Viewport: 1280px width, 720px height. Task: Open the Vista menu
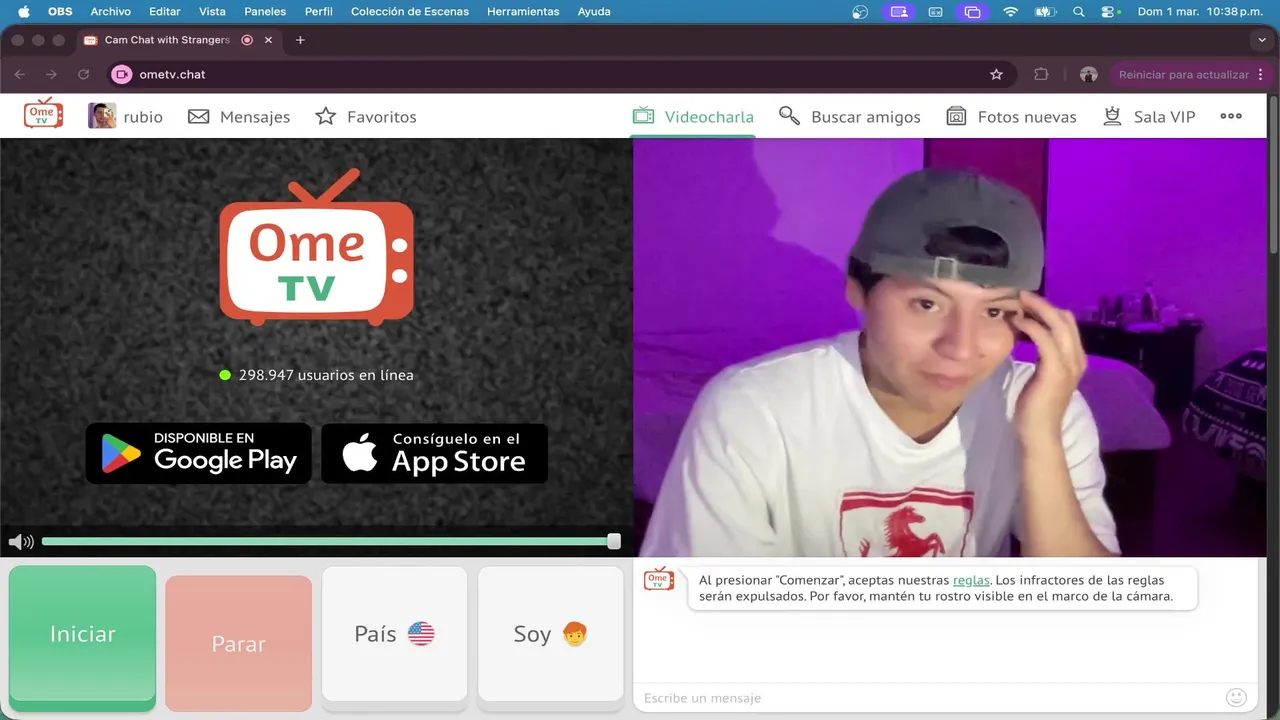coord(212,12)
